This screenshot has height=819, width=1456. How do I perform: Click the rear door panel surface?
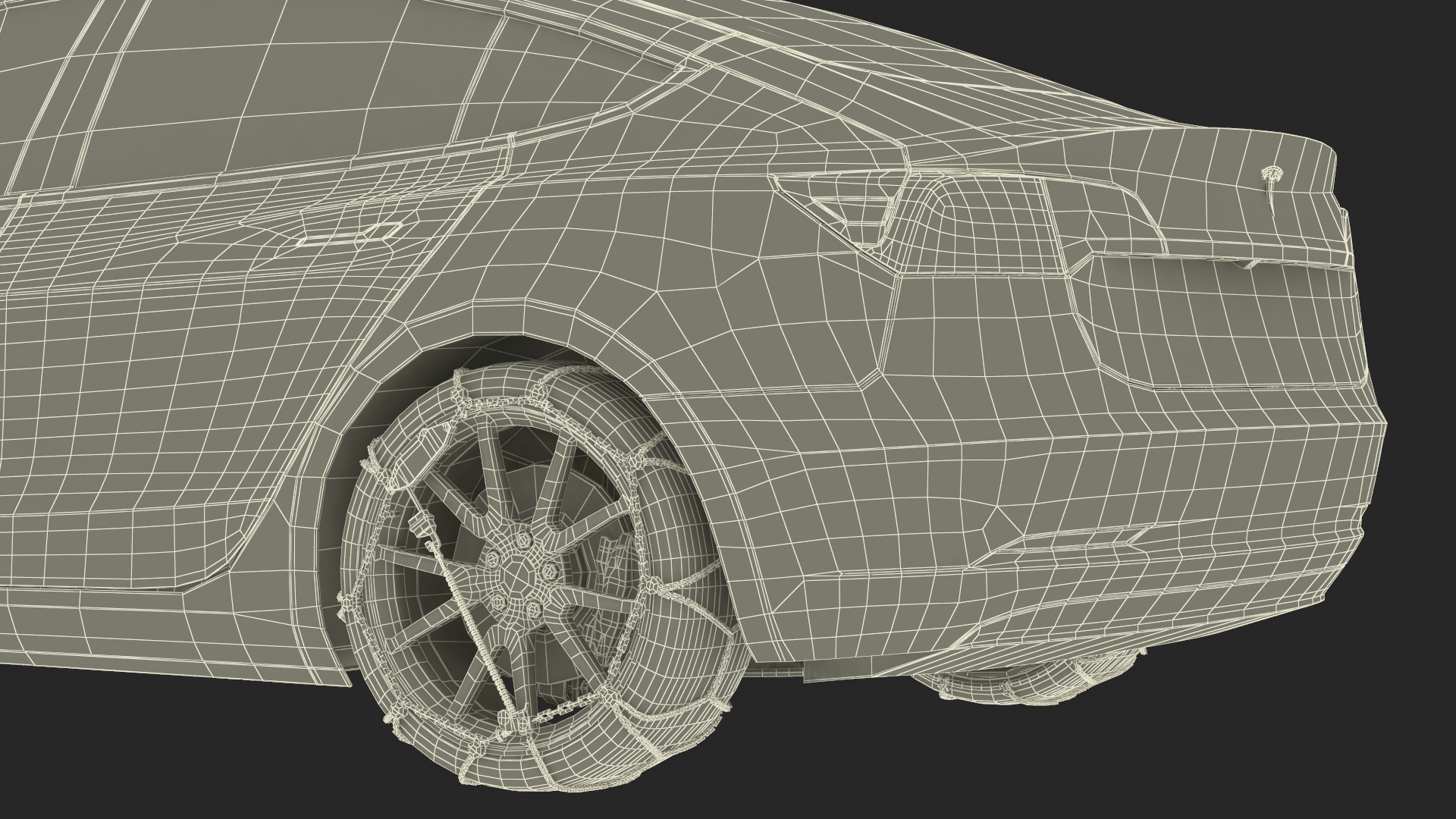[x=190, y=394]
